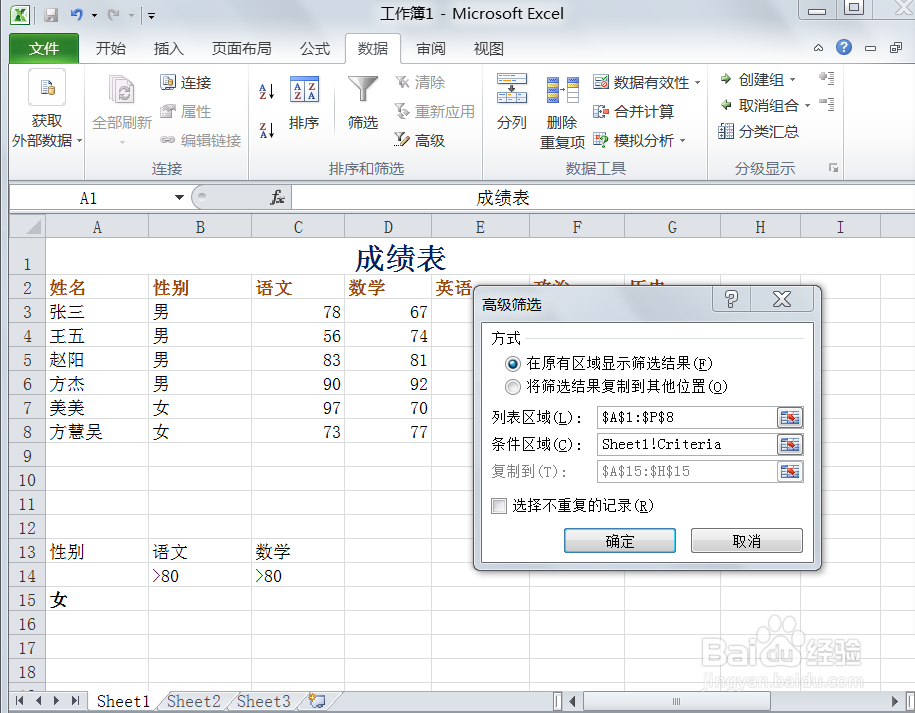
Task: Enable 选择不重复的记录 checkbox
Action: [x=497, y=507]
